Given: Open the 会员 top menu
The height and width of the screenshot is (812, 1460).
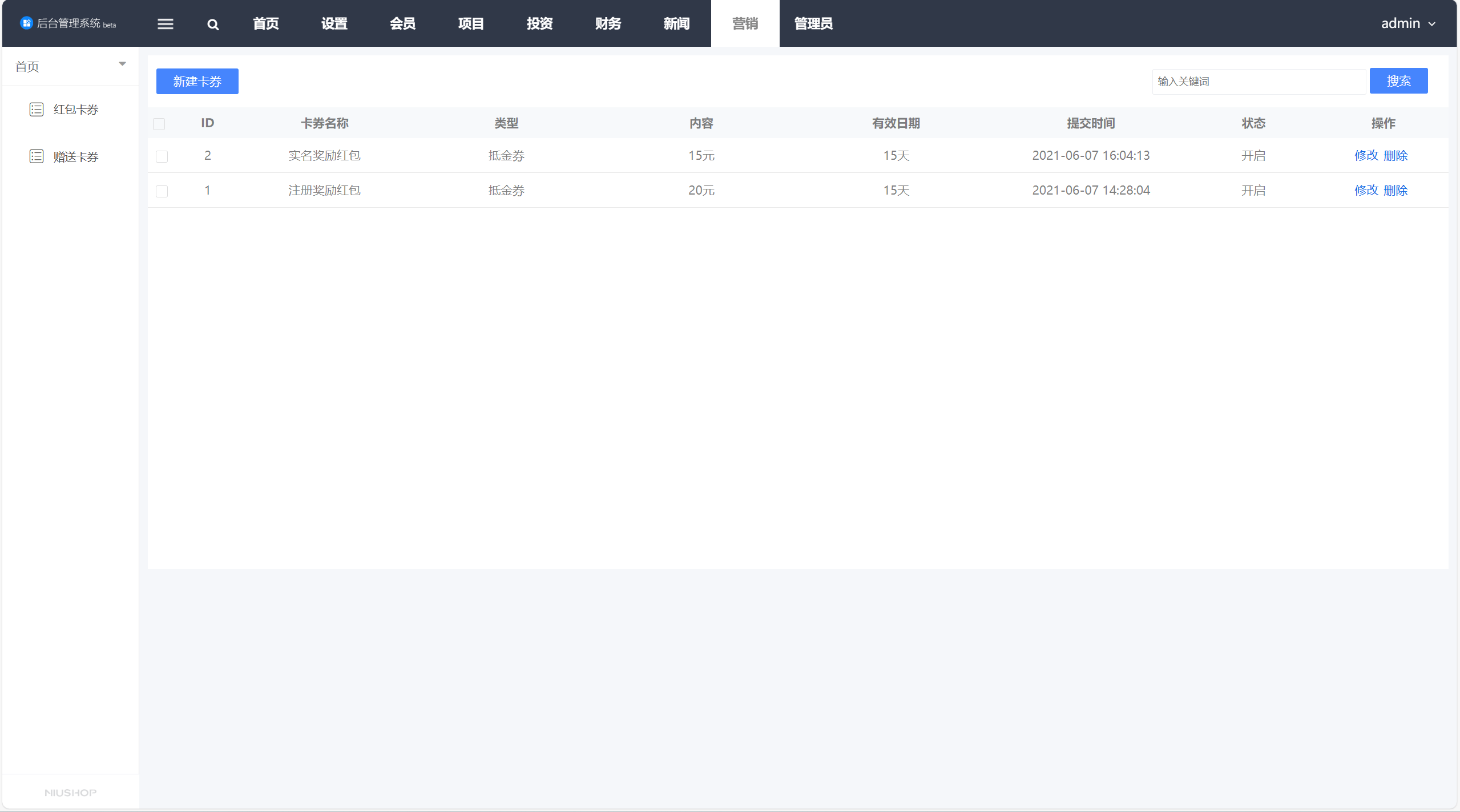Looking at the screenshot, I should 402,23.
